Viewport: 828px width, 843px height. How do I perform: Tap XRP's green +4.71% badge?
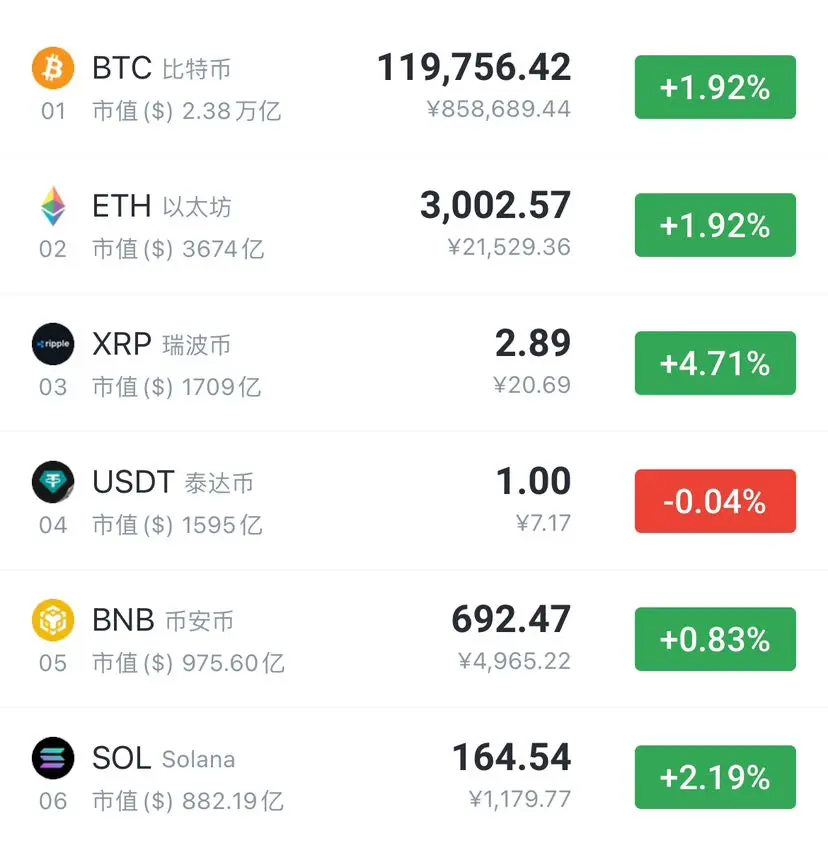[x=715, y=363]
